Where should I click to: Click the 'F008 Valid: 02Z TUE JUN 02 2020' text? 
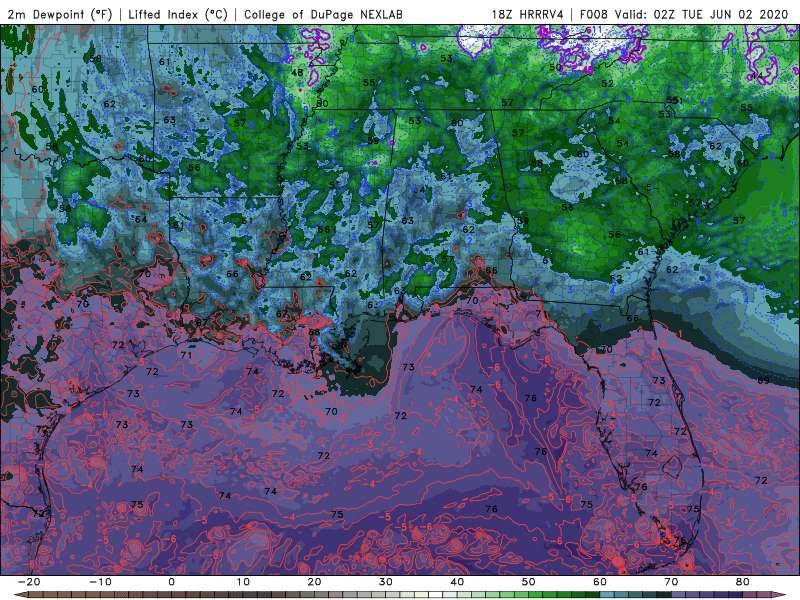point(684,14)
